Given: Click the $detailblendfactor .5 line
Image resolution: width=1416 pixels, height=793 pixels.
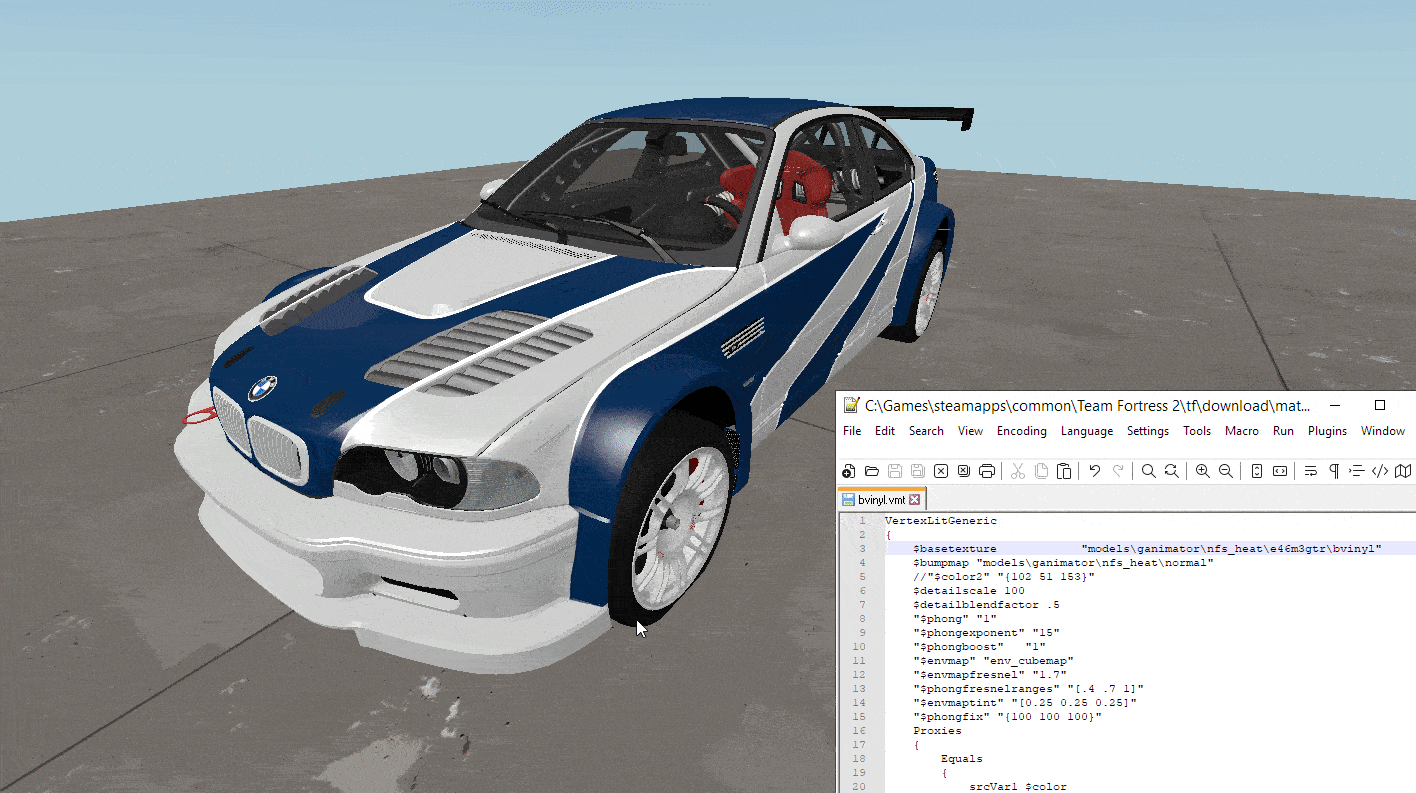Looking at the screenshot, I should 986,604.
